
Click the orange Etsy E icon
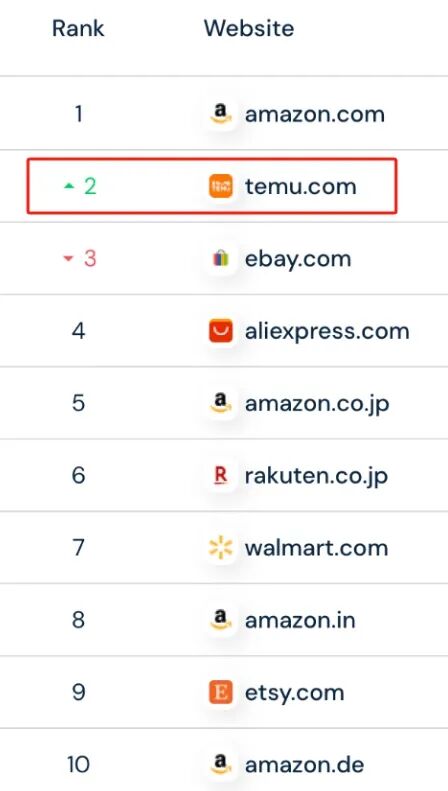point(221,692)
